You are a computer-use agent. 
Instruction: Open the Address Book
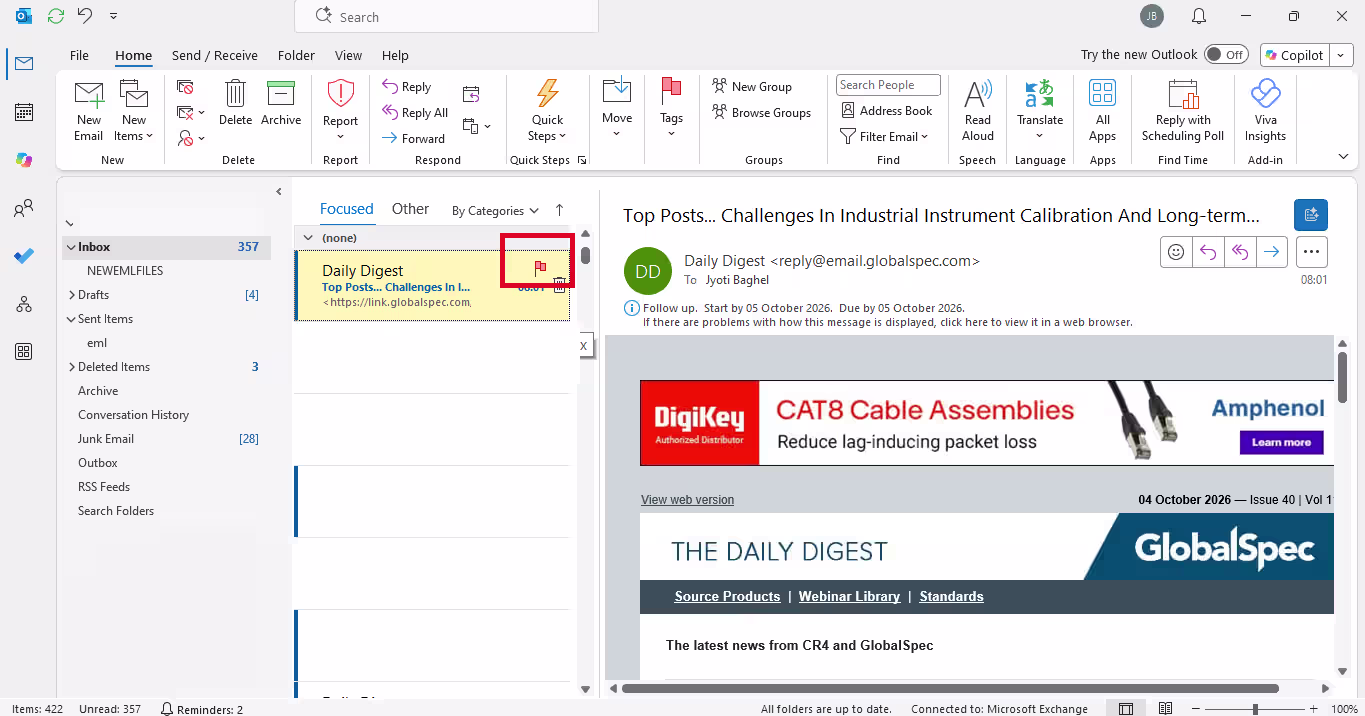[886, 111]
